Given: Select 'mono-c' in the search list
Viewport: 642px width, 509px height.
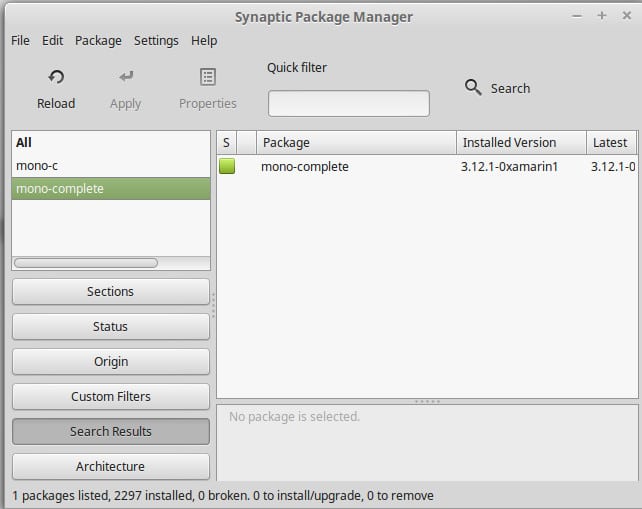Looking at the screenshot, I should pos(37,166).
